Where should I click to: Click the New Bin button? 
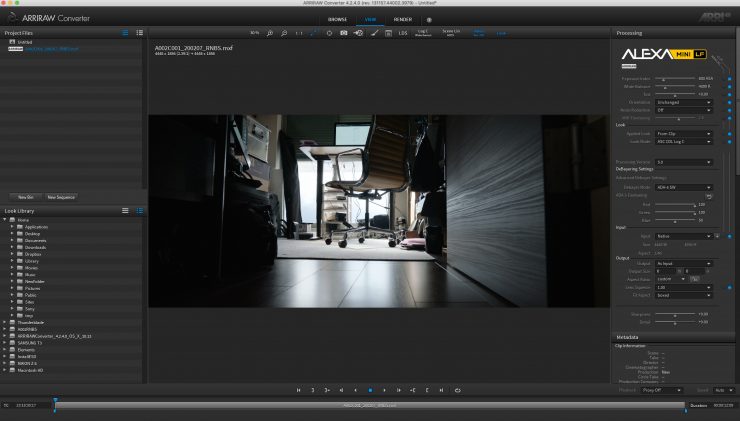coord(24,197)
